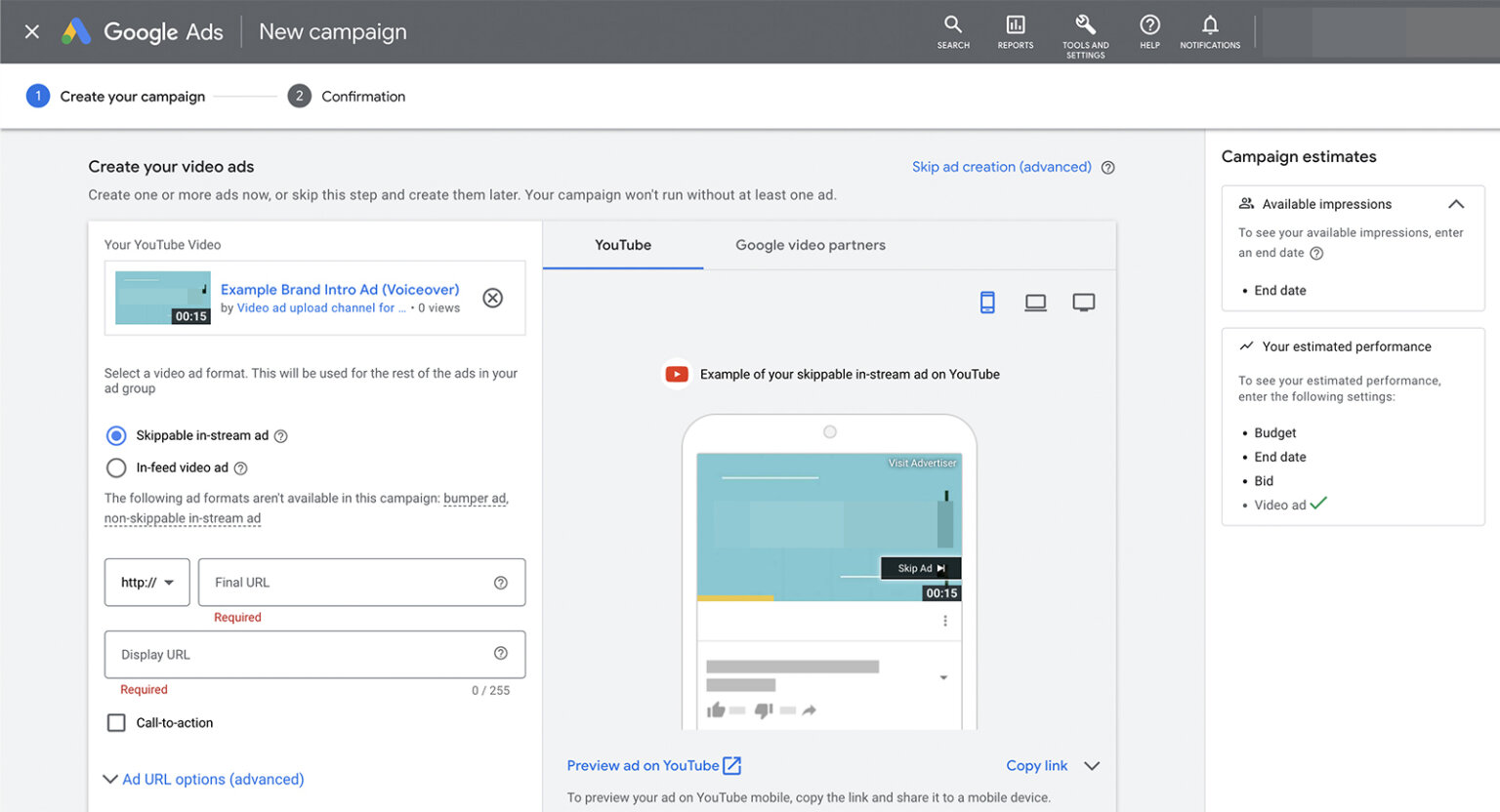
Task: Switch to the Google video partners tab
Action: click(x=811, y=245)
